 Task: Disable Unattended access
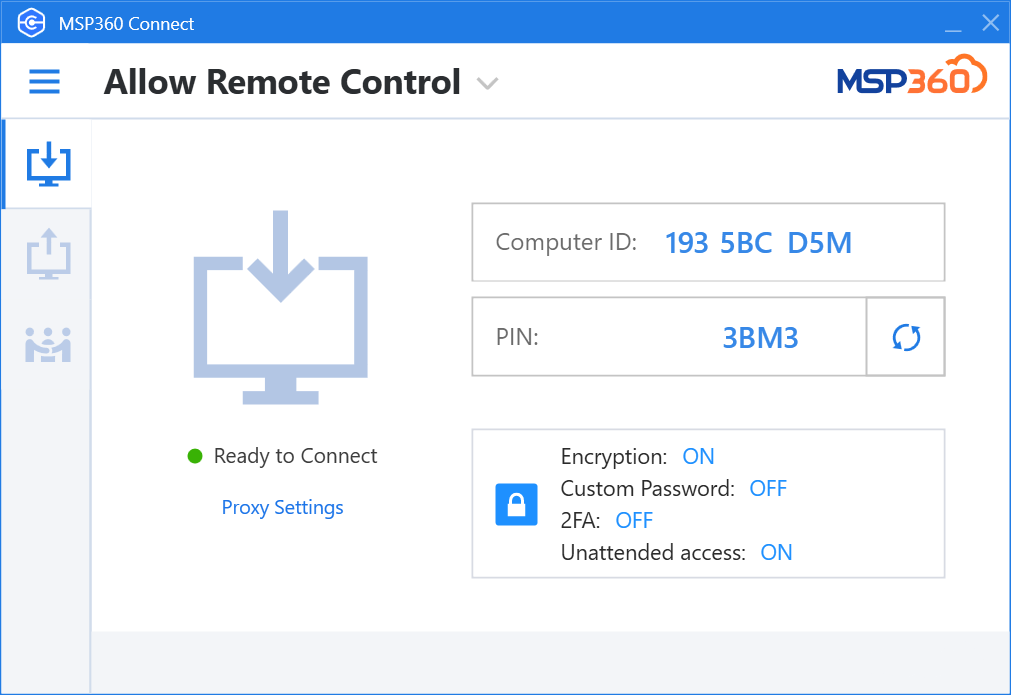776,552
